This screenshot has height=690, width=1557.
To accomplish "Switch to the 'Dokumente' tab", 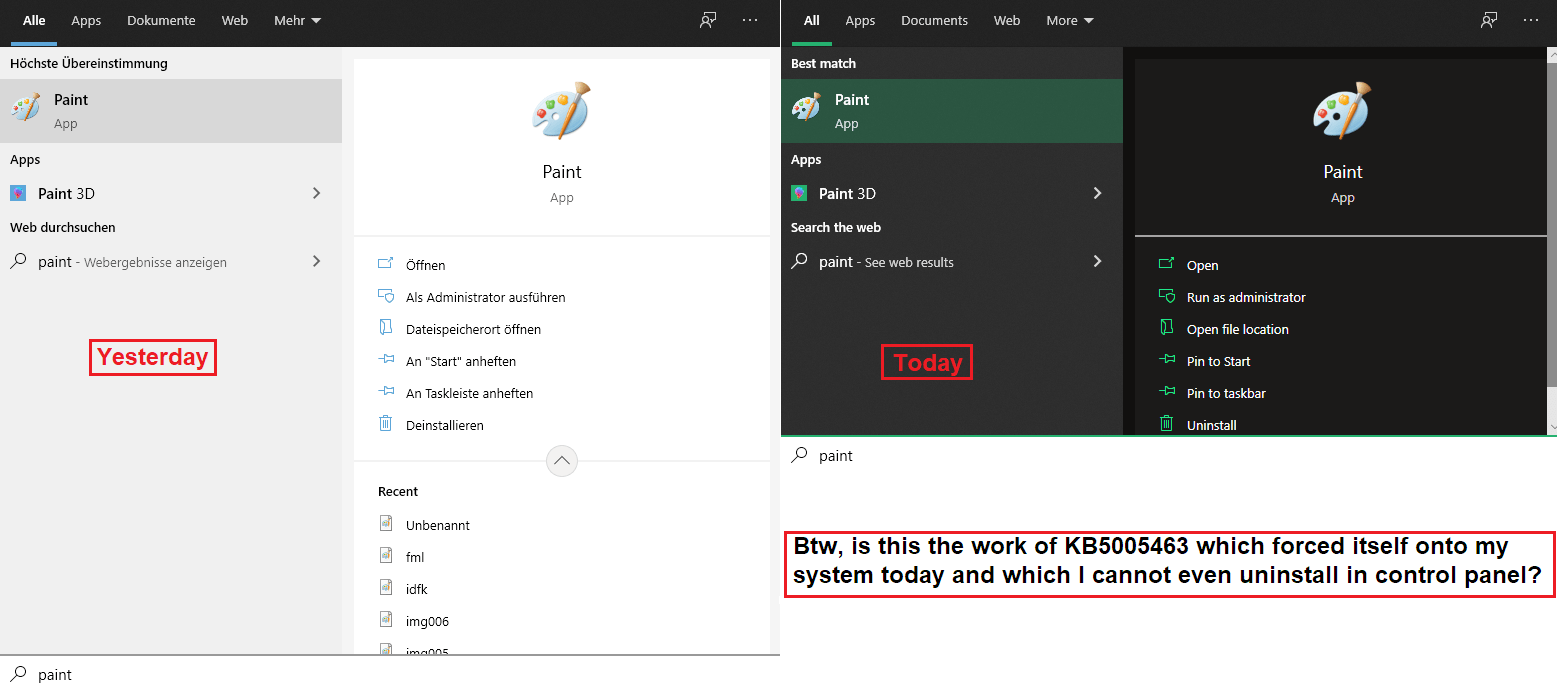I will pos(161,20).
